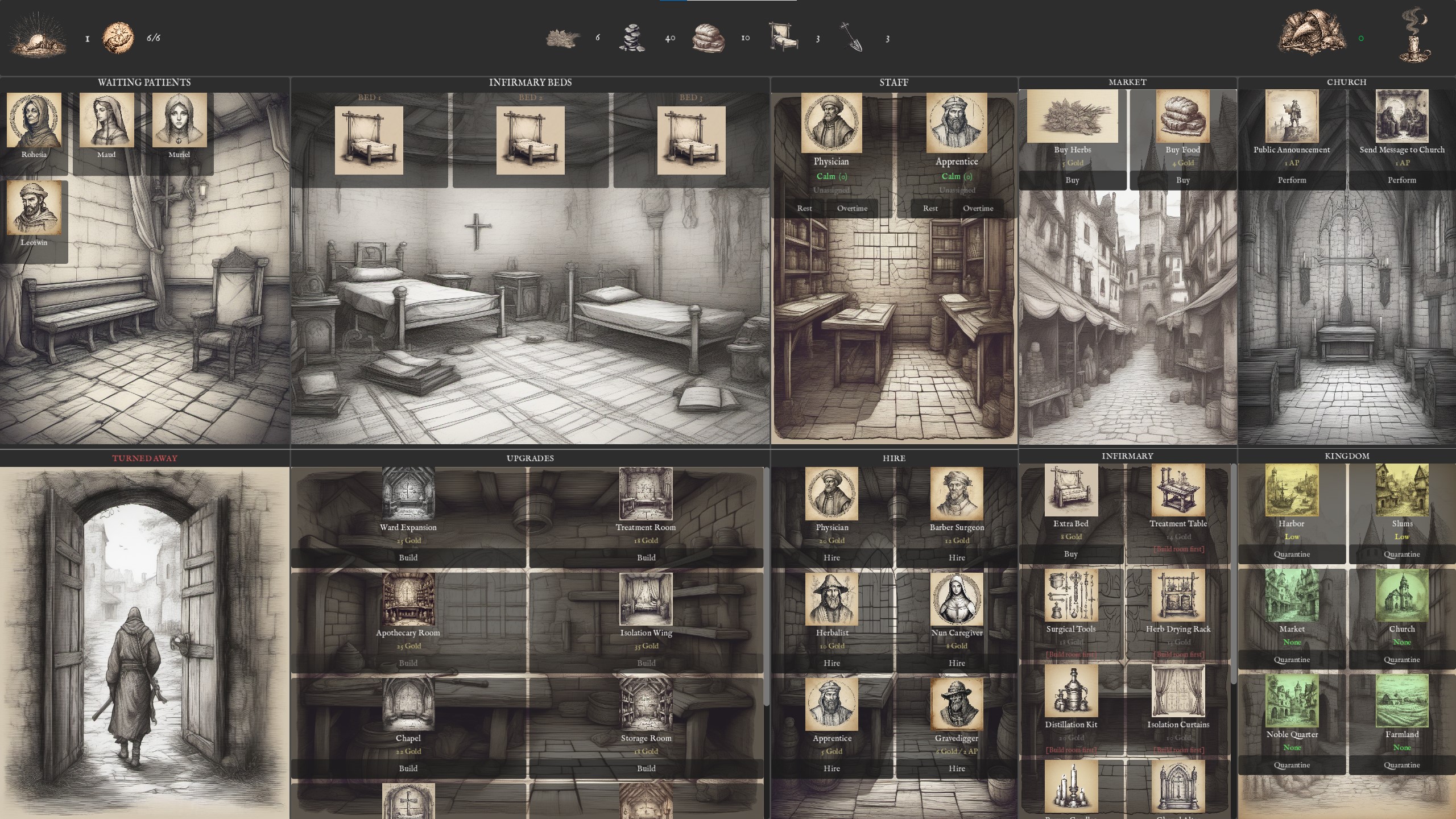Select waiting patient Rohesia portrait
Image resolution: width=1456 pixels, height=819 pixels.
click(34, 121)
